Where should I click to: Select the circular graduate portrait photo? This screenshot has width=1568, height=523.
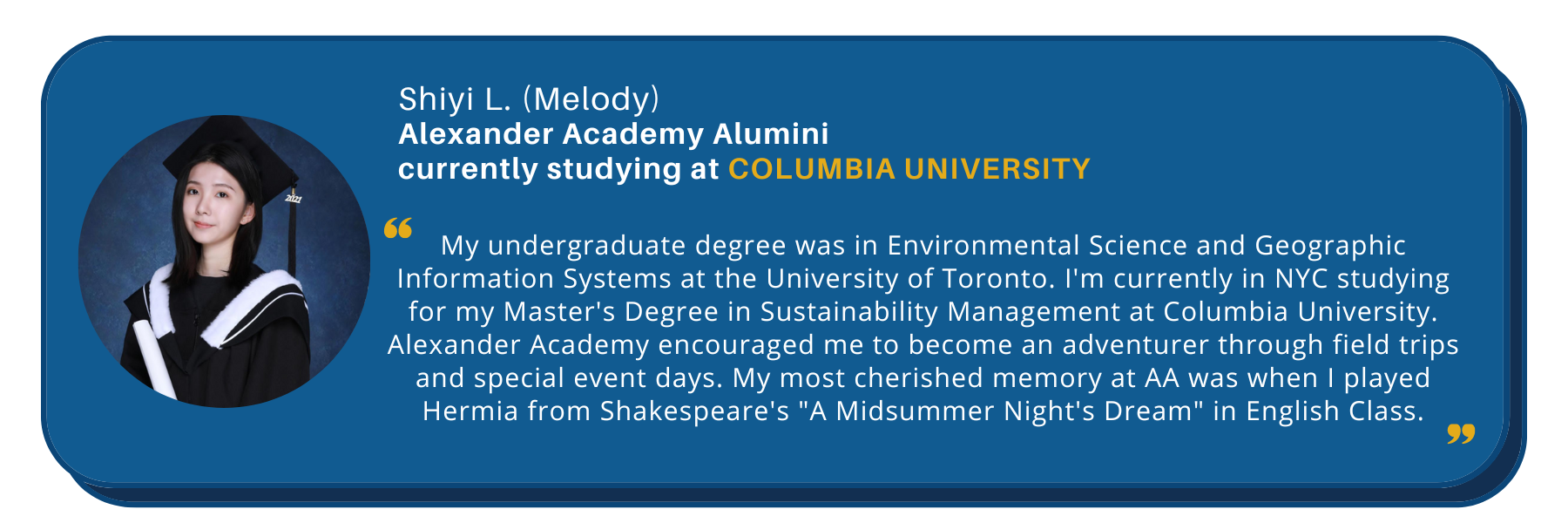[x=224, y=261]
